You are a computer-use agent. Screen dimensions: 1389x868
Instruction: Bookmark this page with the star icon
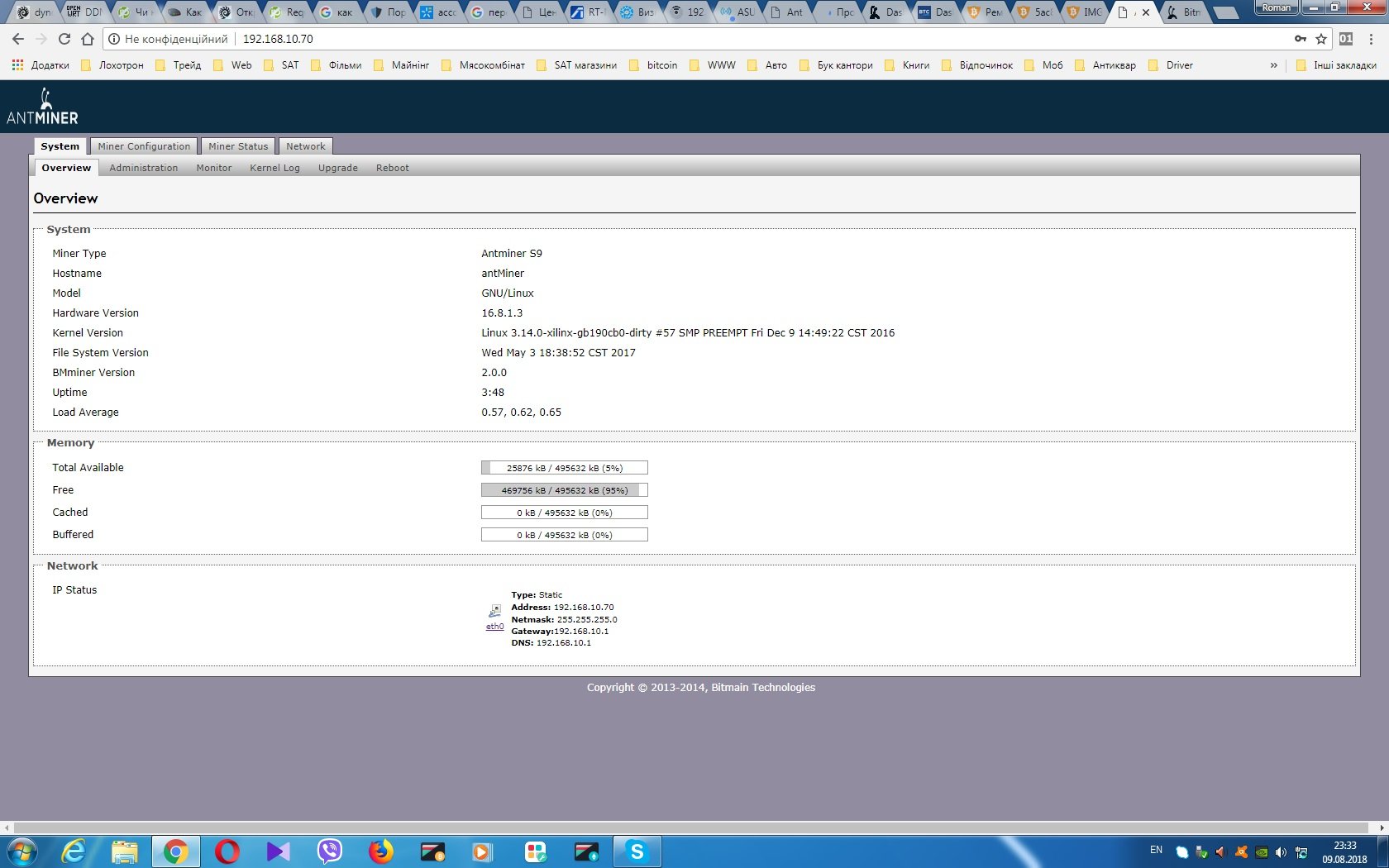point(1321,39)
